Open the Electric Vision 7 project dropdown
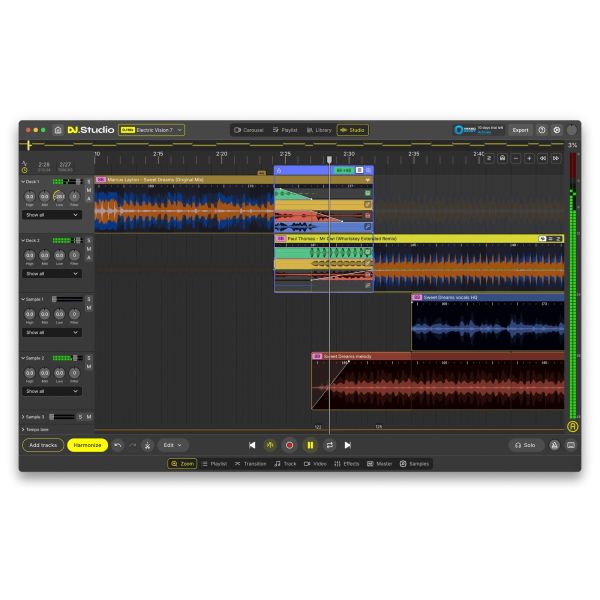The height and width of the screenshot is (600, 600). (x=152, y=130)
